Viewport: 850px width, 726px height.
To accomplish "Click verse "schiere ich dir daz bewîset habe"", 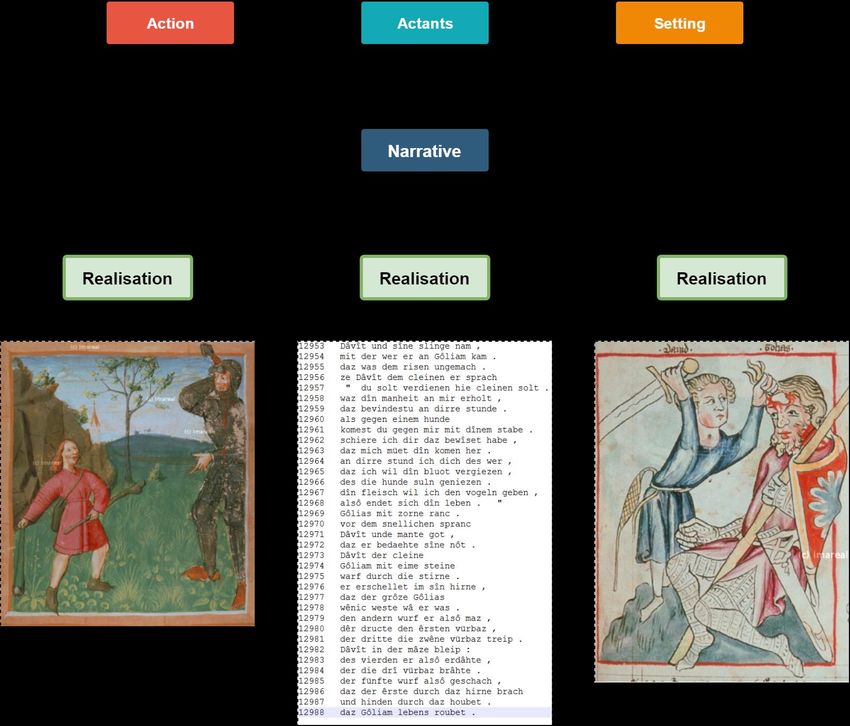I will (x=428, y=440).
